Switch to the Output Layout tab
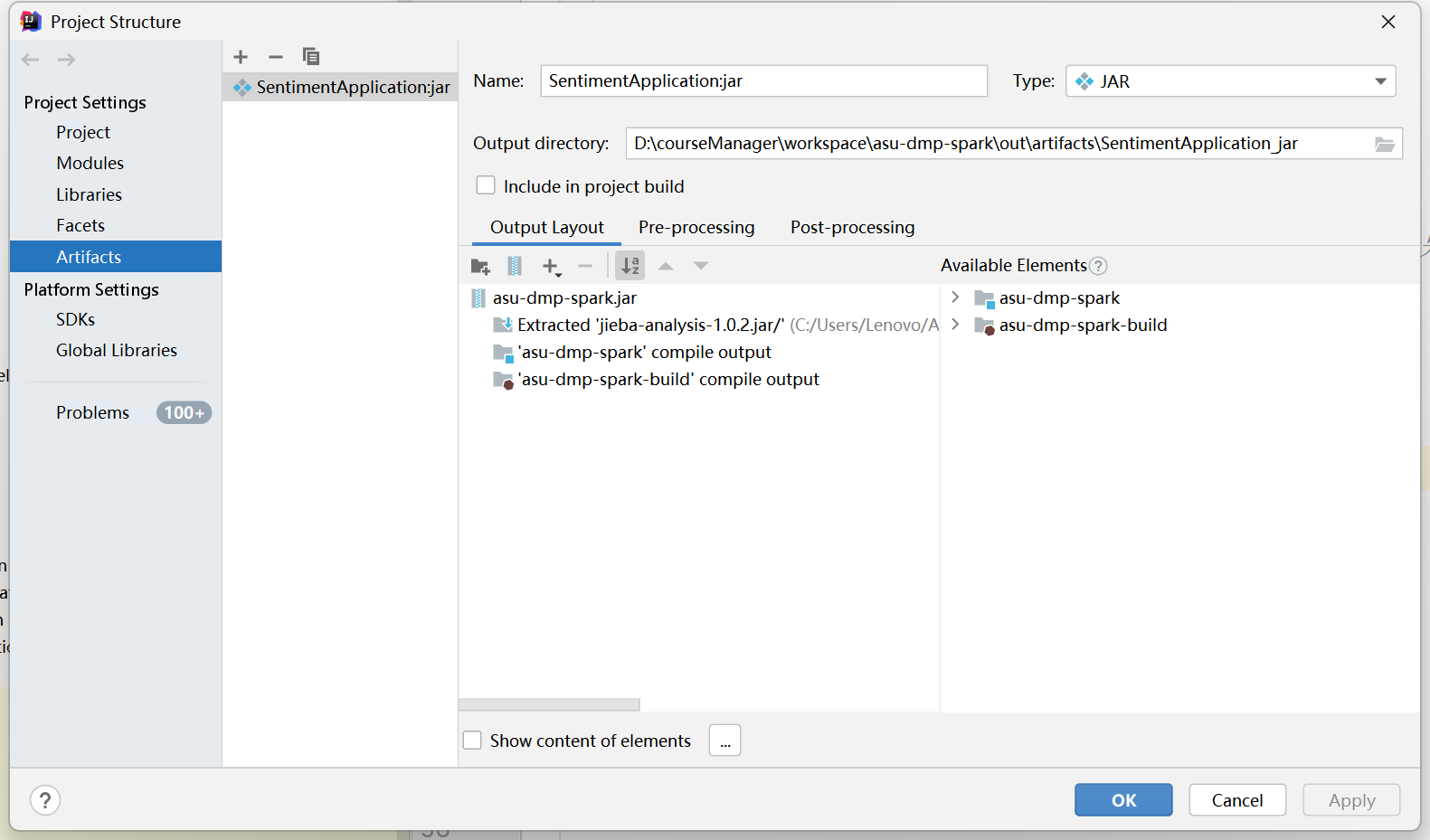The width and height of the screenshot is (1430, 840). tap(547, 227)
